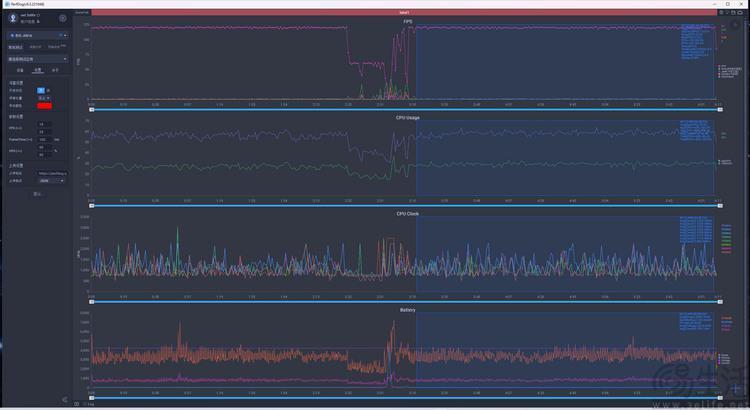Open the application selection dropdown
The width and height of the screenshot is (750, 410).
[x=37, y=59]
